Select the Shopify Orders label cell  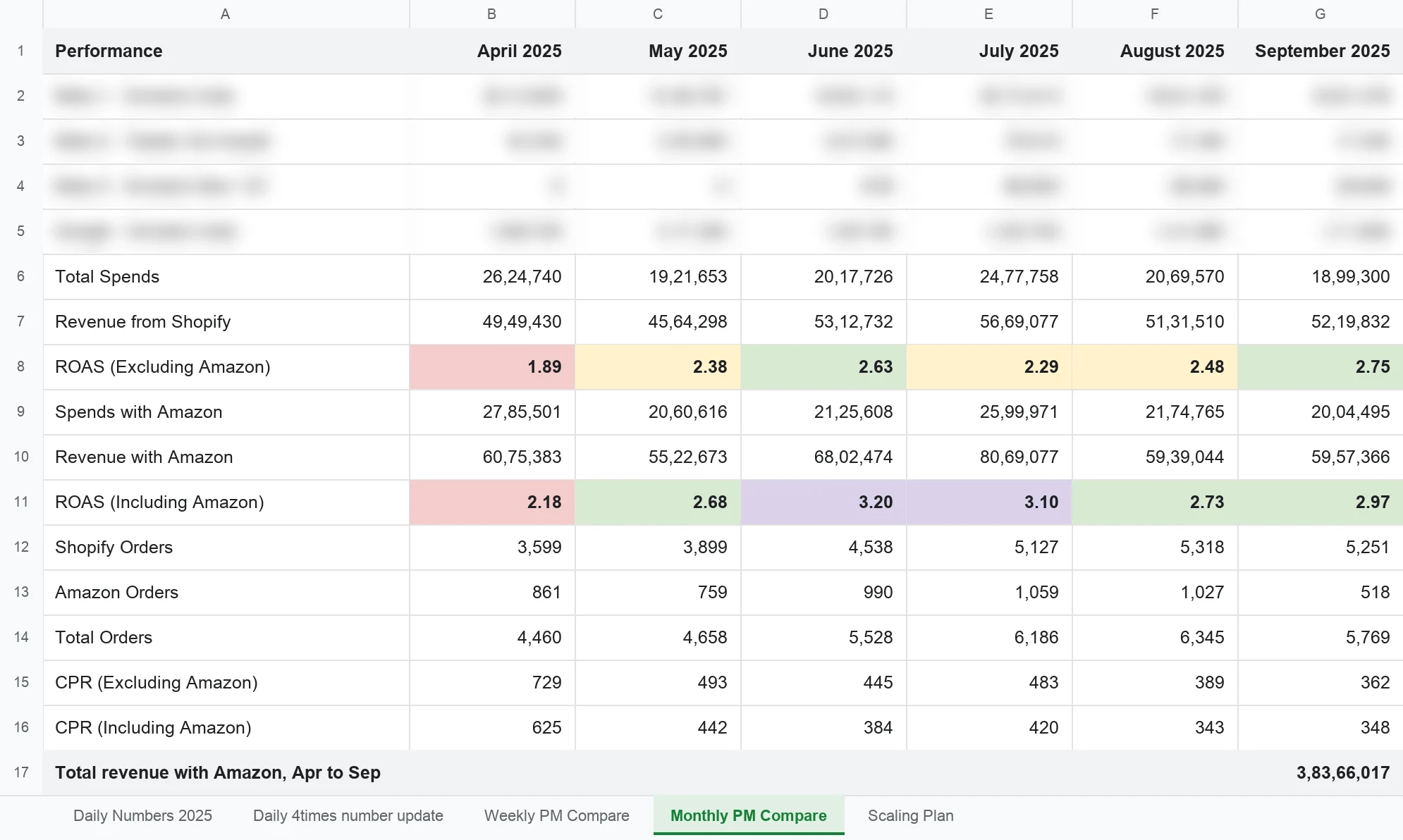[x=226, y=547]
